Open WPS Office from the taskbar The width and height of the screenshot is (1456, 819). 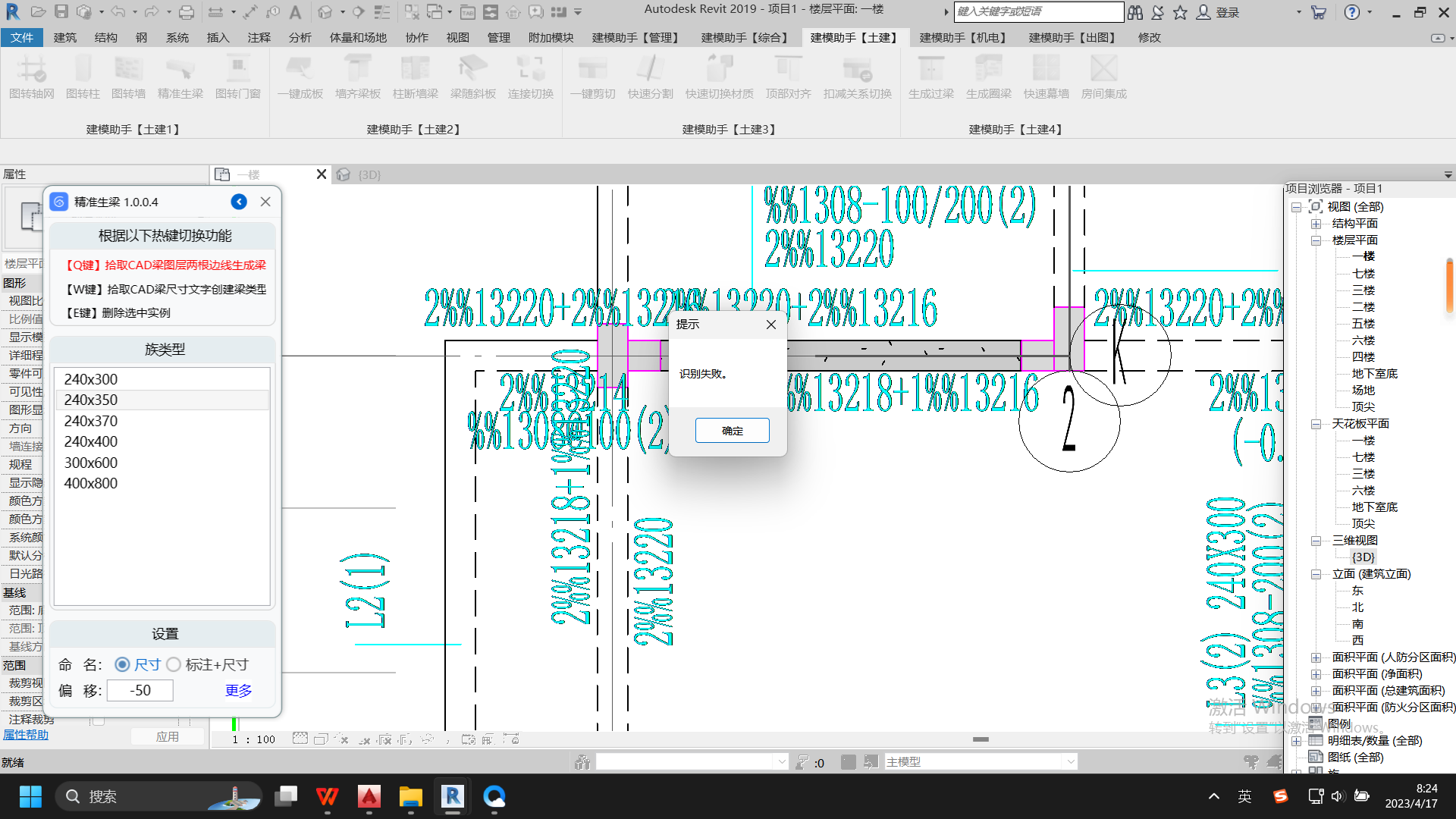pos(328,796)
